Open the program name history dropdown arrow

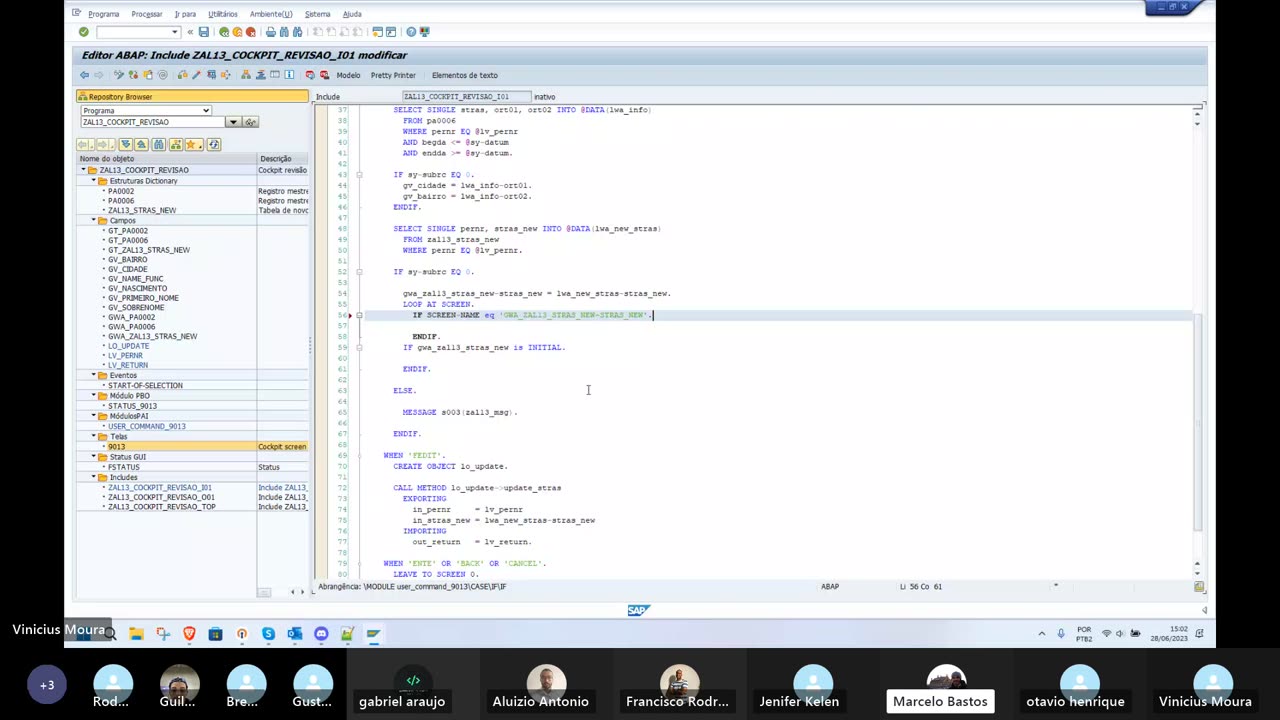pyautogui.click(x=233, y=122)
